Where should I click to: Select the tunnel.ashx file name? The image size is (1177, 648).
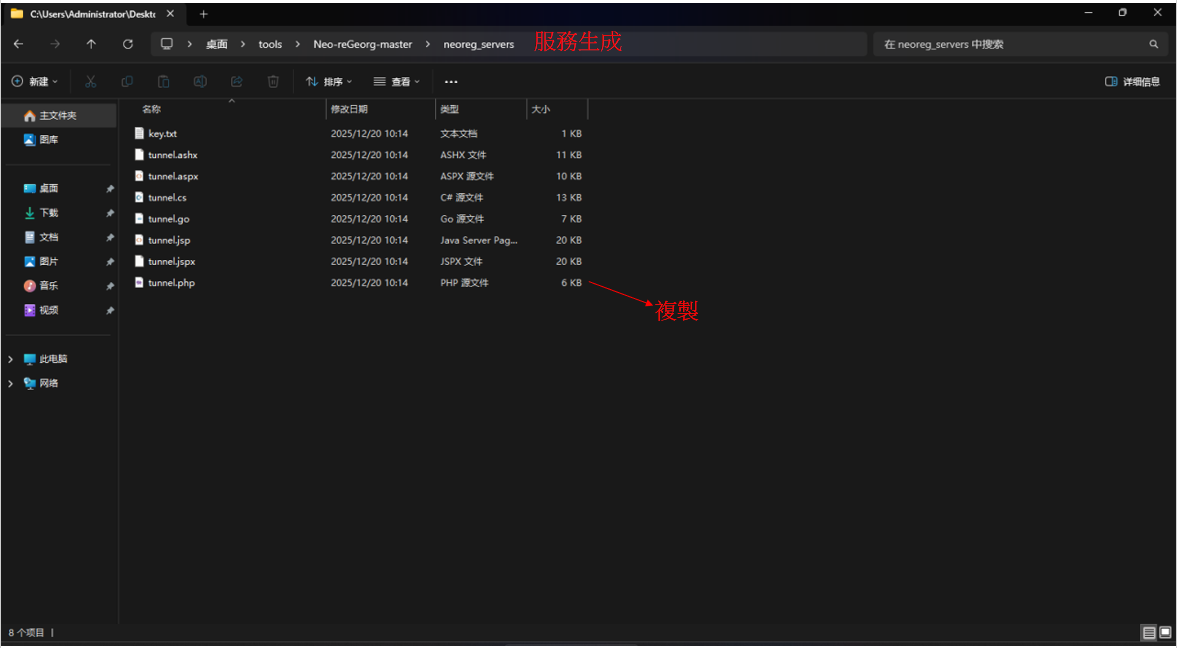(173, 155)
